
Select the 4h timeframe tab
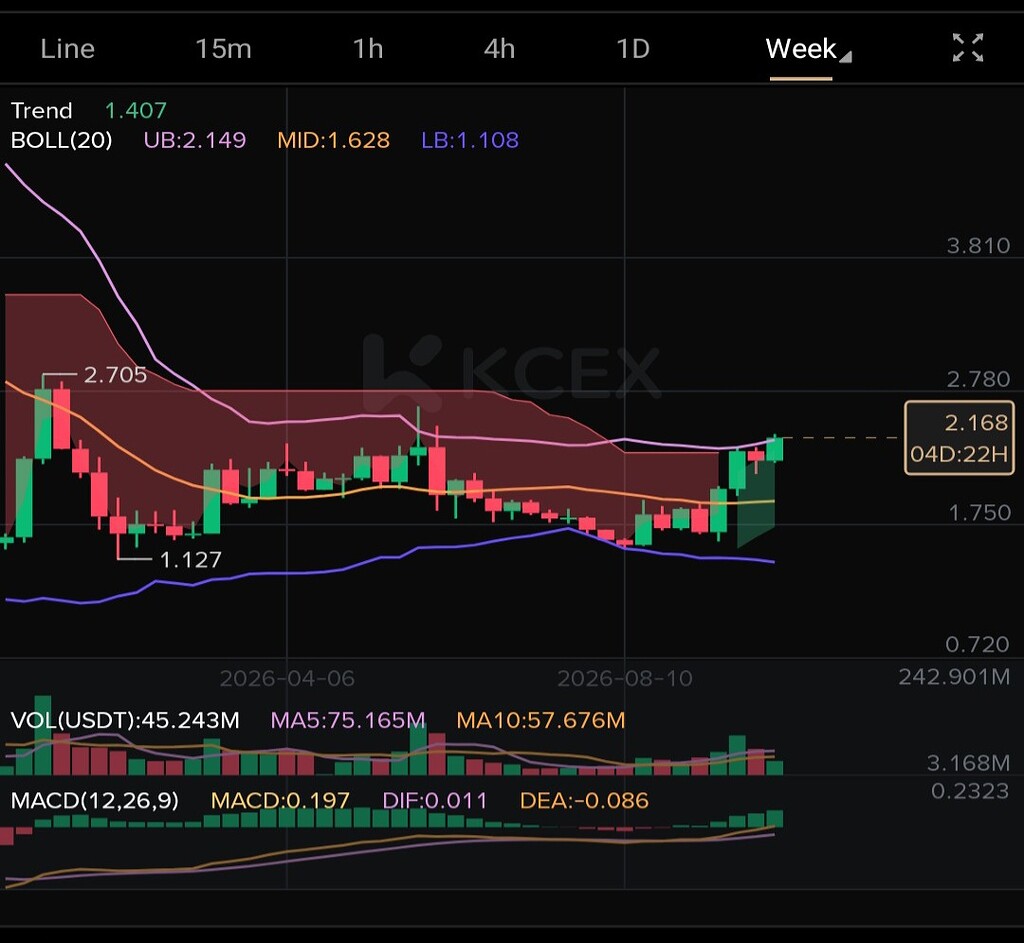tap(500, 49)
